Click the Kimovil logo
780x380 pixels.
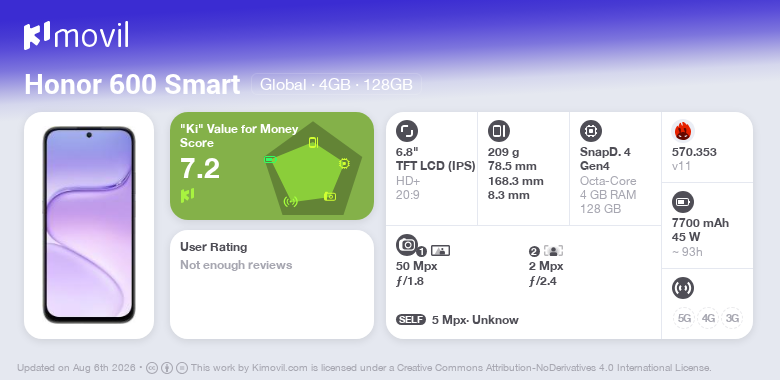click(x=76, y=36)
